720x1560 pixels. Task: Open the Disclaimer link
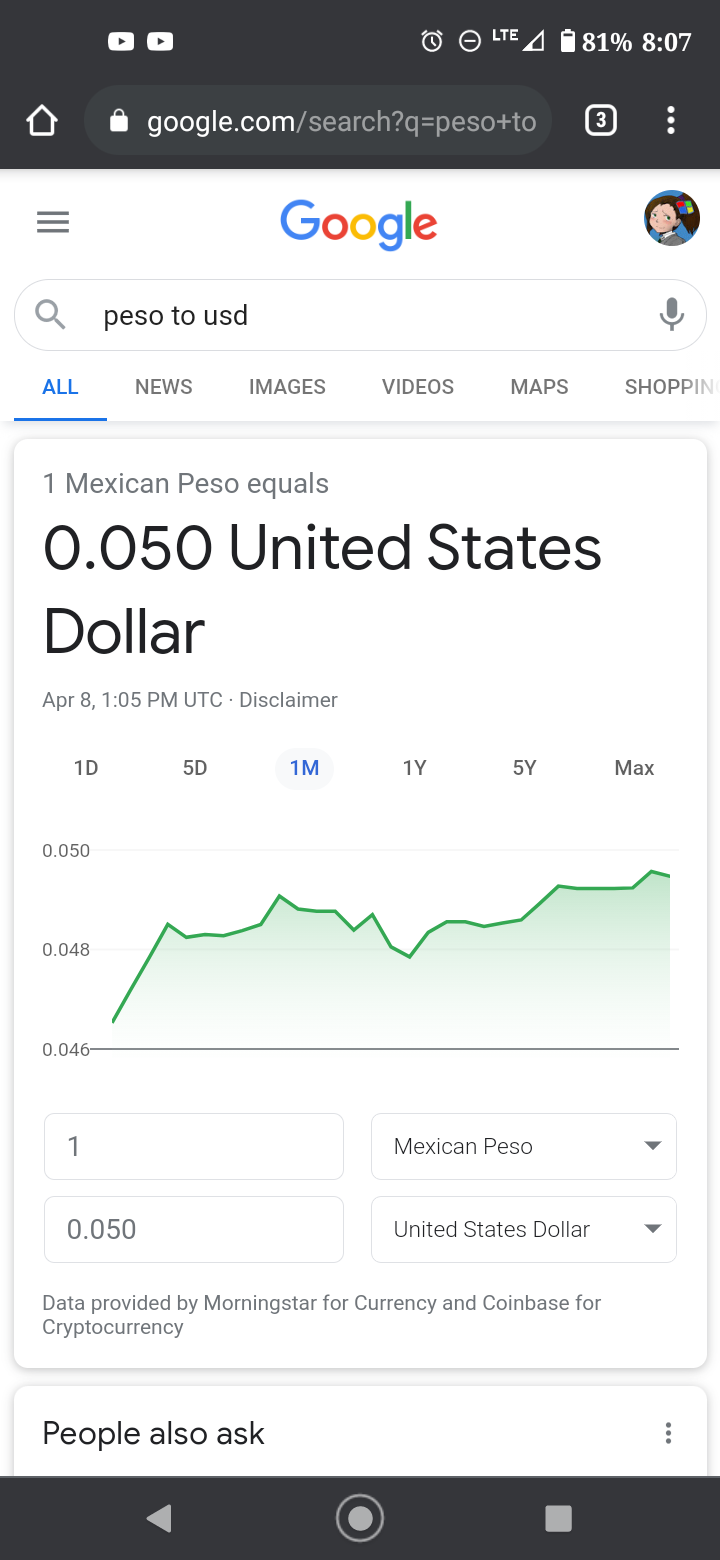(288, 700)
